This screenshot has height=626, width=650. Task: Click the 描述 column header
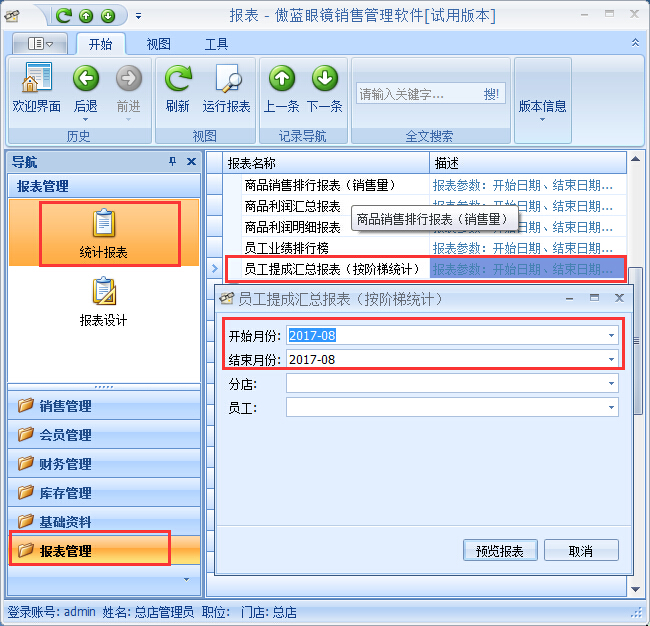point(528,163)
